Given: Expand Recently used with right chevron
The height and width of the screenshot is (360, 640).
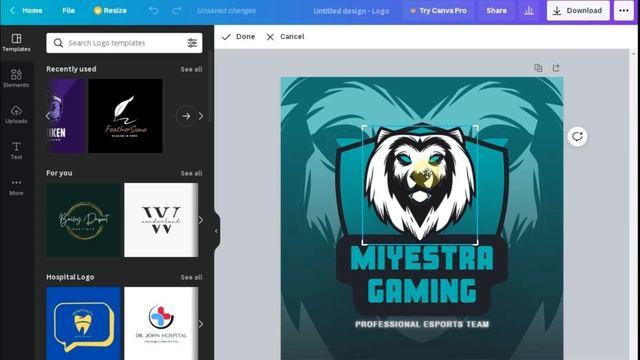Looking at the screenshot, I should [x=201, y=116].
